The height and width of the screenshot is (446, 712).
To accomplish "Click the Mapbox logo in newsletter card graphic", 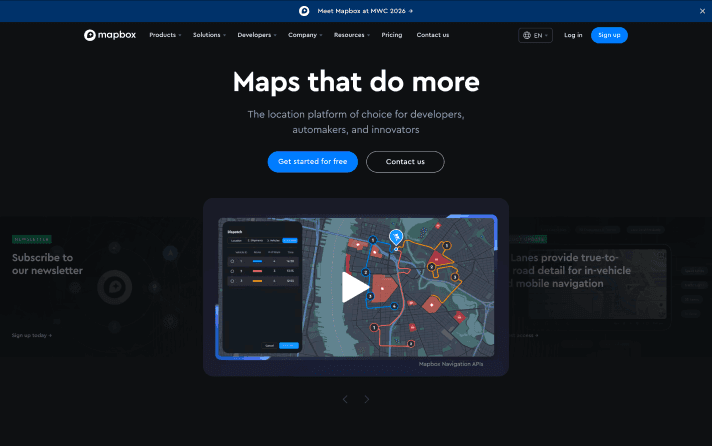I will pyautogui.click(x=114, y=287).
